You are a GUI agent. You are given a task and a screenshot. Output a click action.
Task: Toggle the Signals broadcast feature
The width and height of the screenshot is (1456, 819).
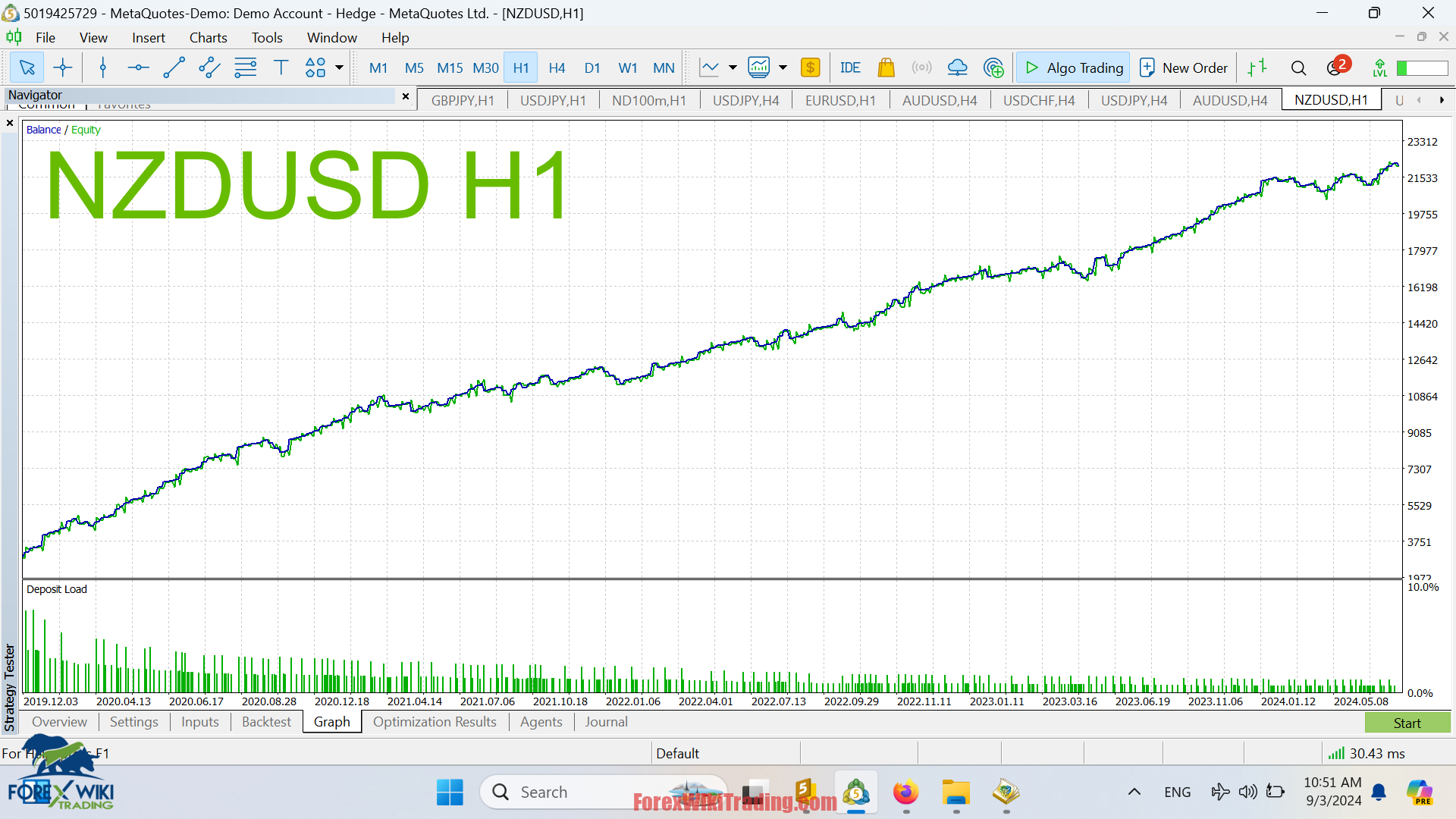[921, 67]
